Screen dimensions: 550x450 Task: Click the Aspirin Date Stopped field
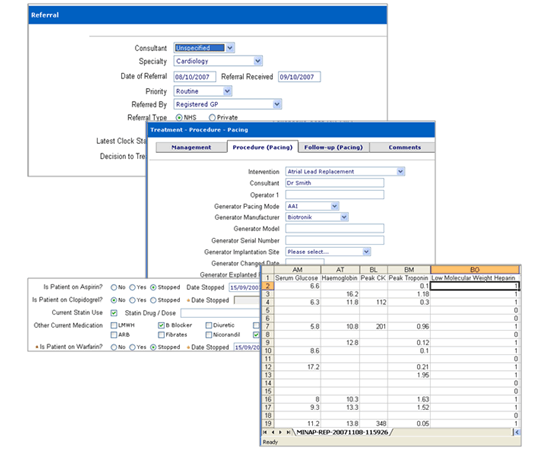click(244, 288)
